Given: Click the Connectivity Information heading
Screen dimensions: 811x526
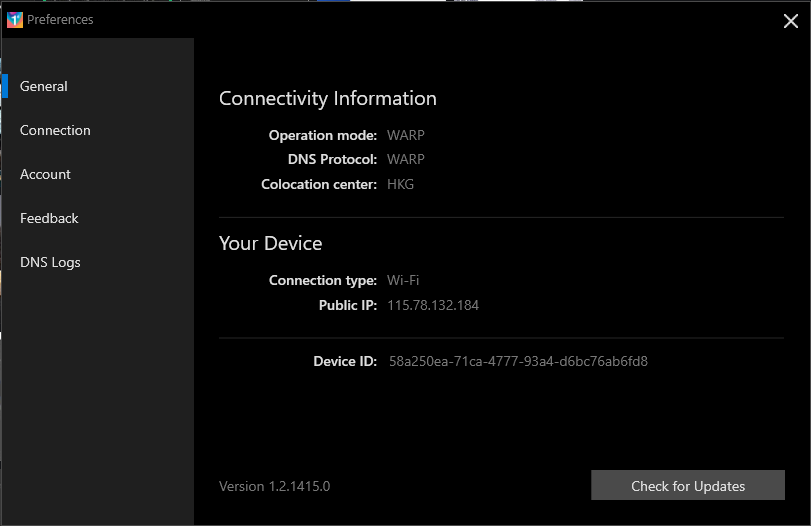Looking at the screenshot, I should 327,98.
